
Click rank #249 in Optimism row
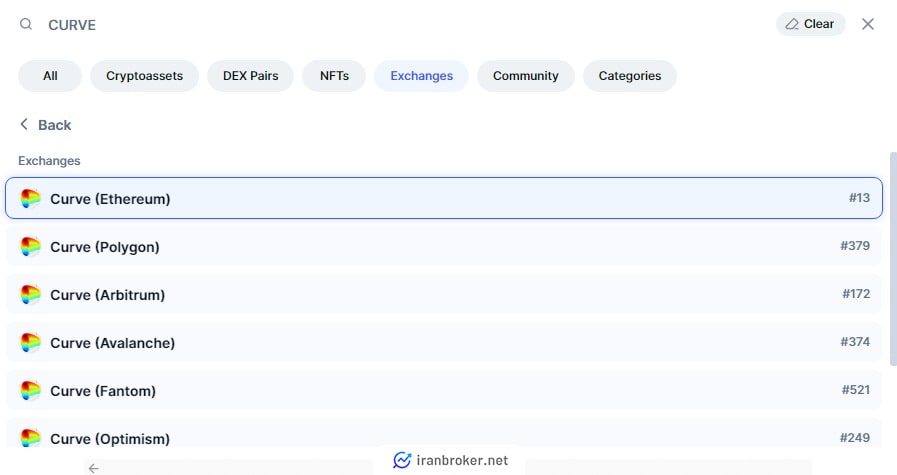tap(855, 438)
